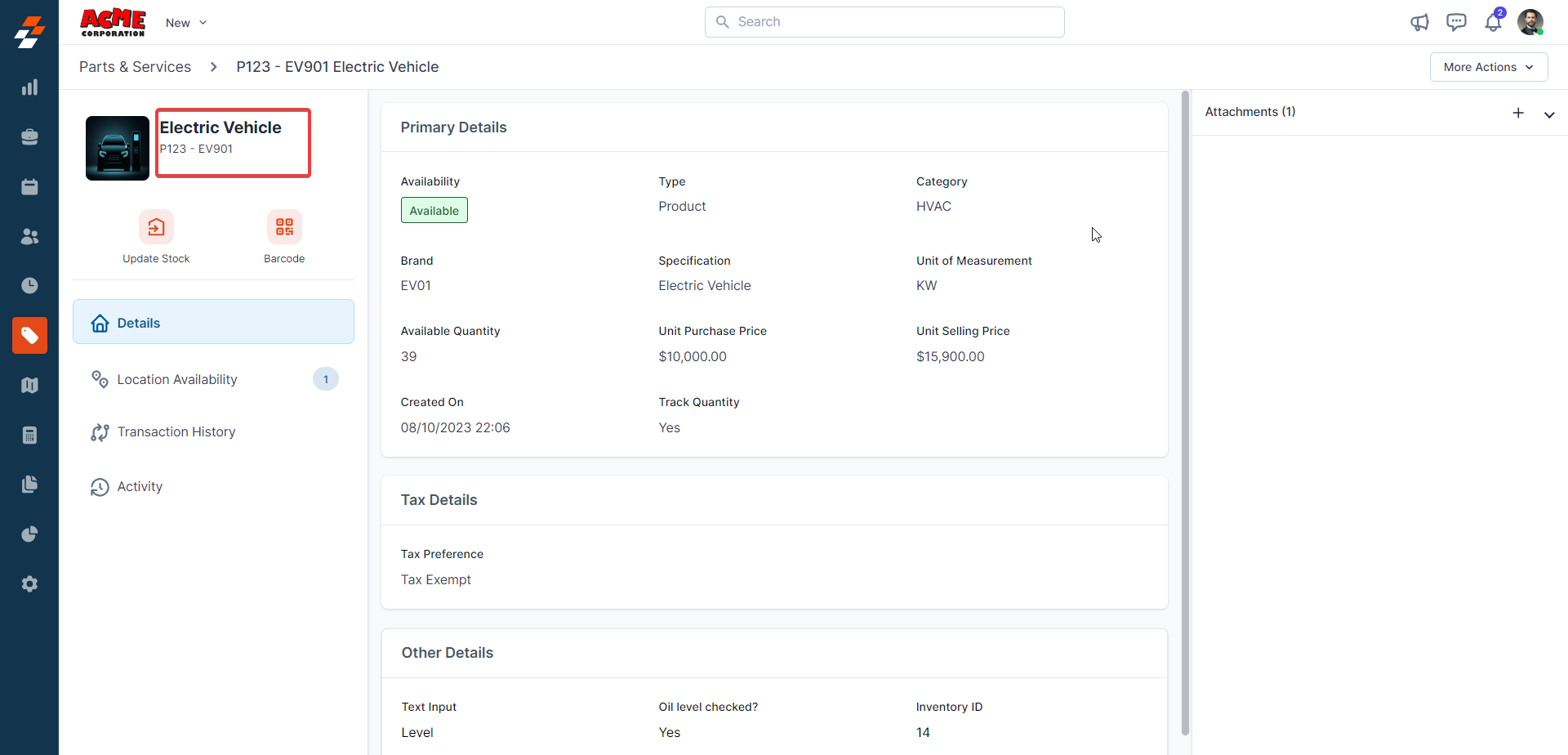
Task: Click the Update Stock icon
Action: pos(156,227)
